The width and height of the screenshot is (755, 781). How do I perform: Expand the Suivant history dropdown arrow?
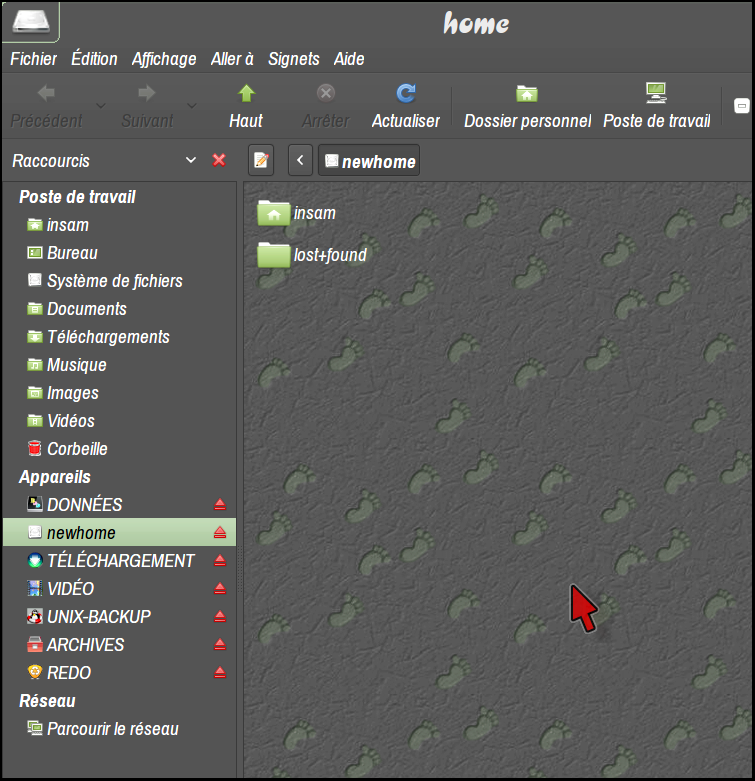coord(191,105)
